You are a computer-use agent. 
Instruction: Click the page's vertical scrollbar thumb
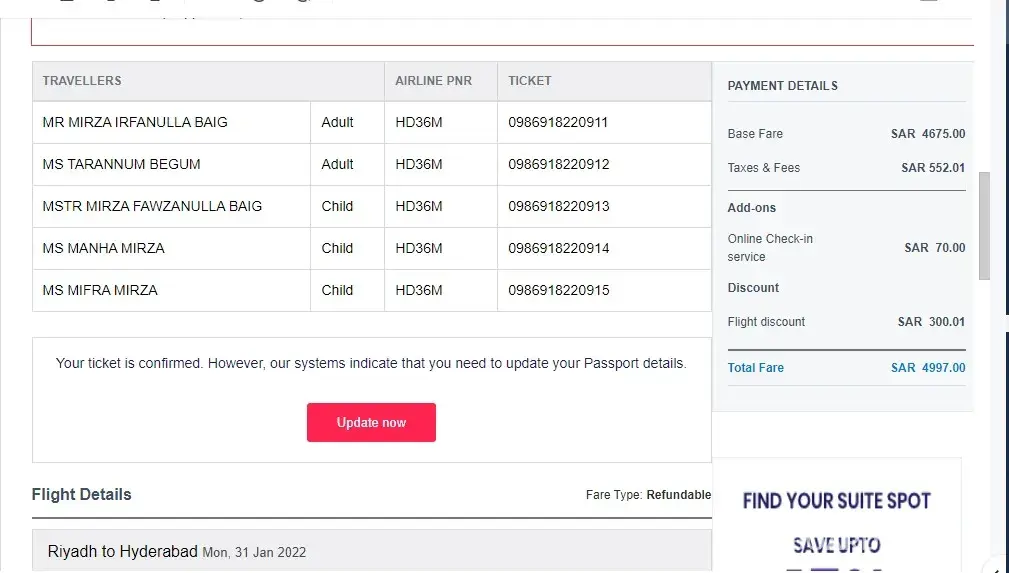click(x=984, y=225)
